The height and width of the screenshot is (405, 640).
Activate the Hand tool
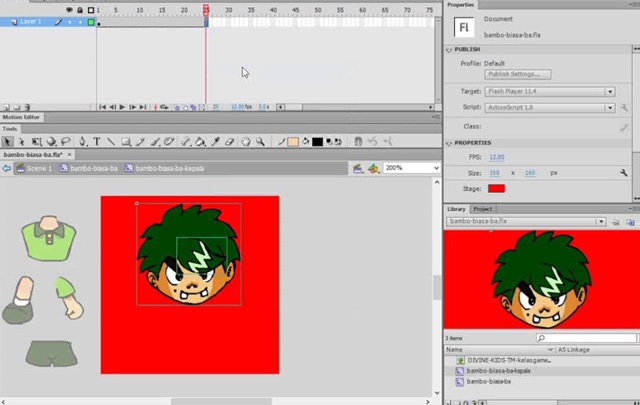245,142
